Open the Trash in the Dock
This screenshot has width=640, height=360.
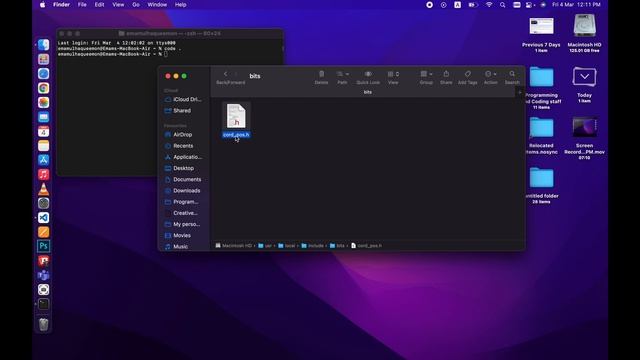click(44, 324)
